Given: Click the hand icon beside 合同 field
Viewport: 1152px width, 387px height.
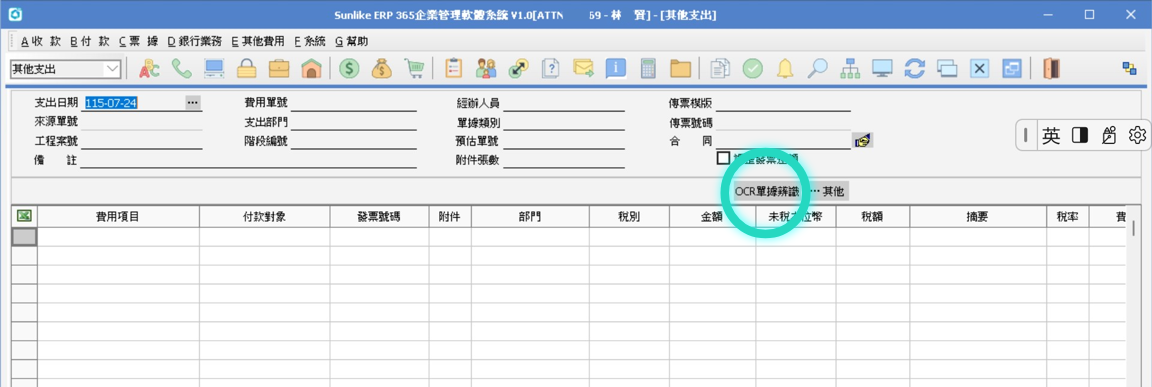Looking at the screenshot, I should 862,140.
